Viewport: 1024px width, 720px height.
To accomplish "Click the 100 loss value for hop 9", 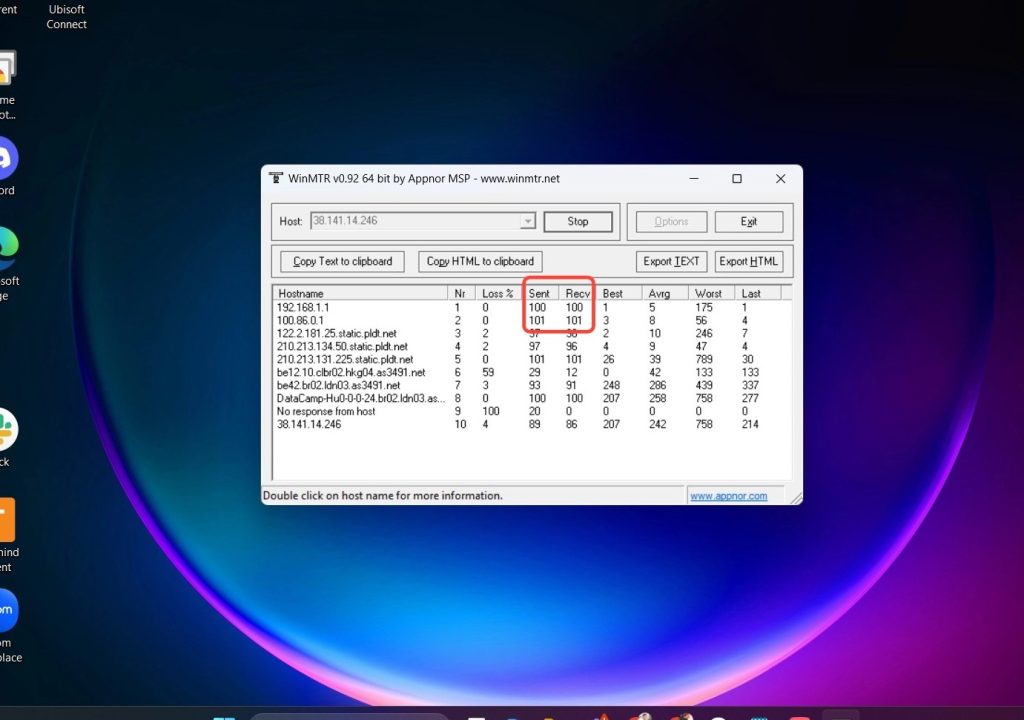I will (490, 411).
